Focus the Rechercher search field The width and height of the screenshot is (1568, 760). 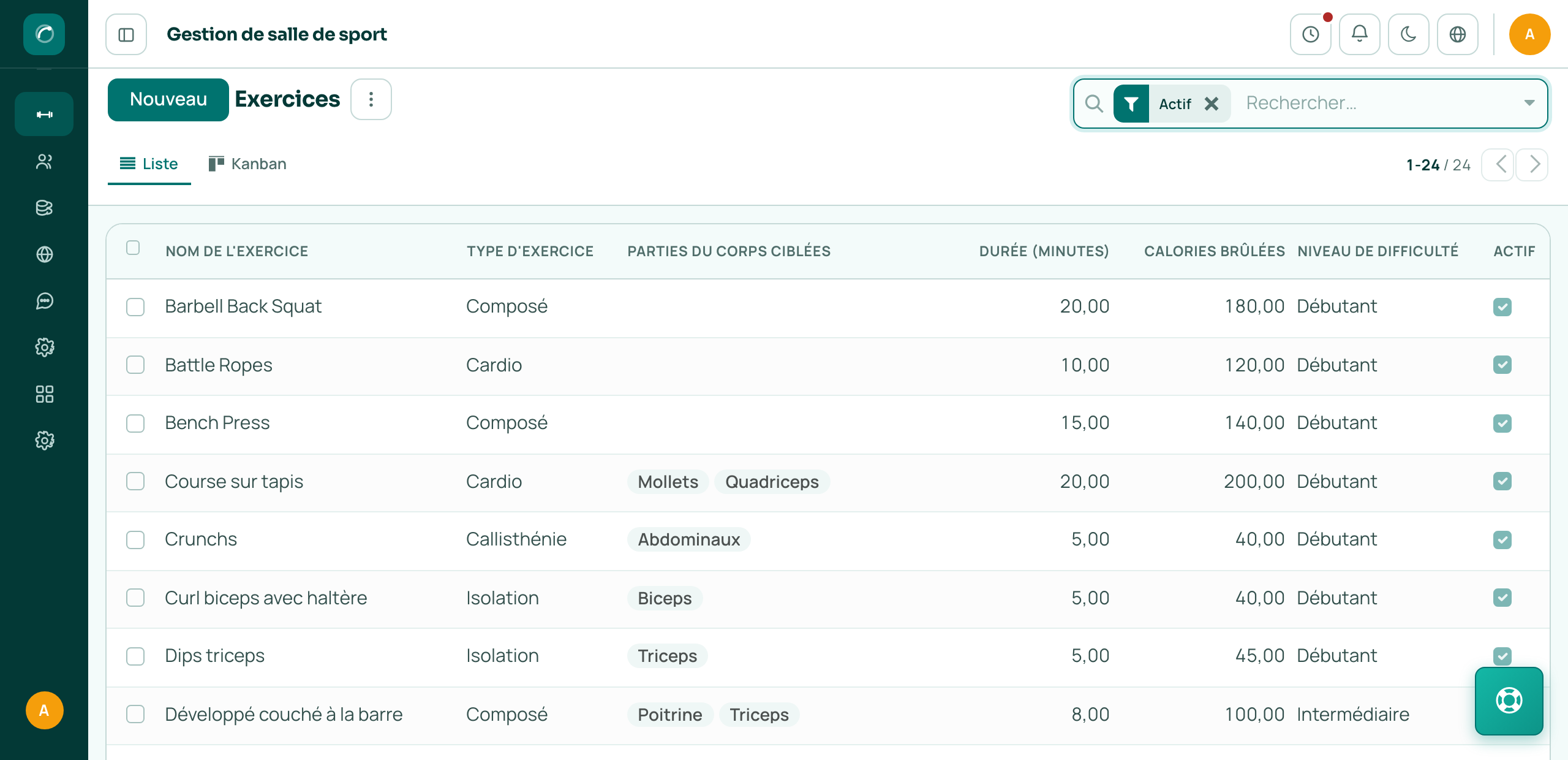click(1378, 103)
